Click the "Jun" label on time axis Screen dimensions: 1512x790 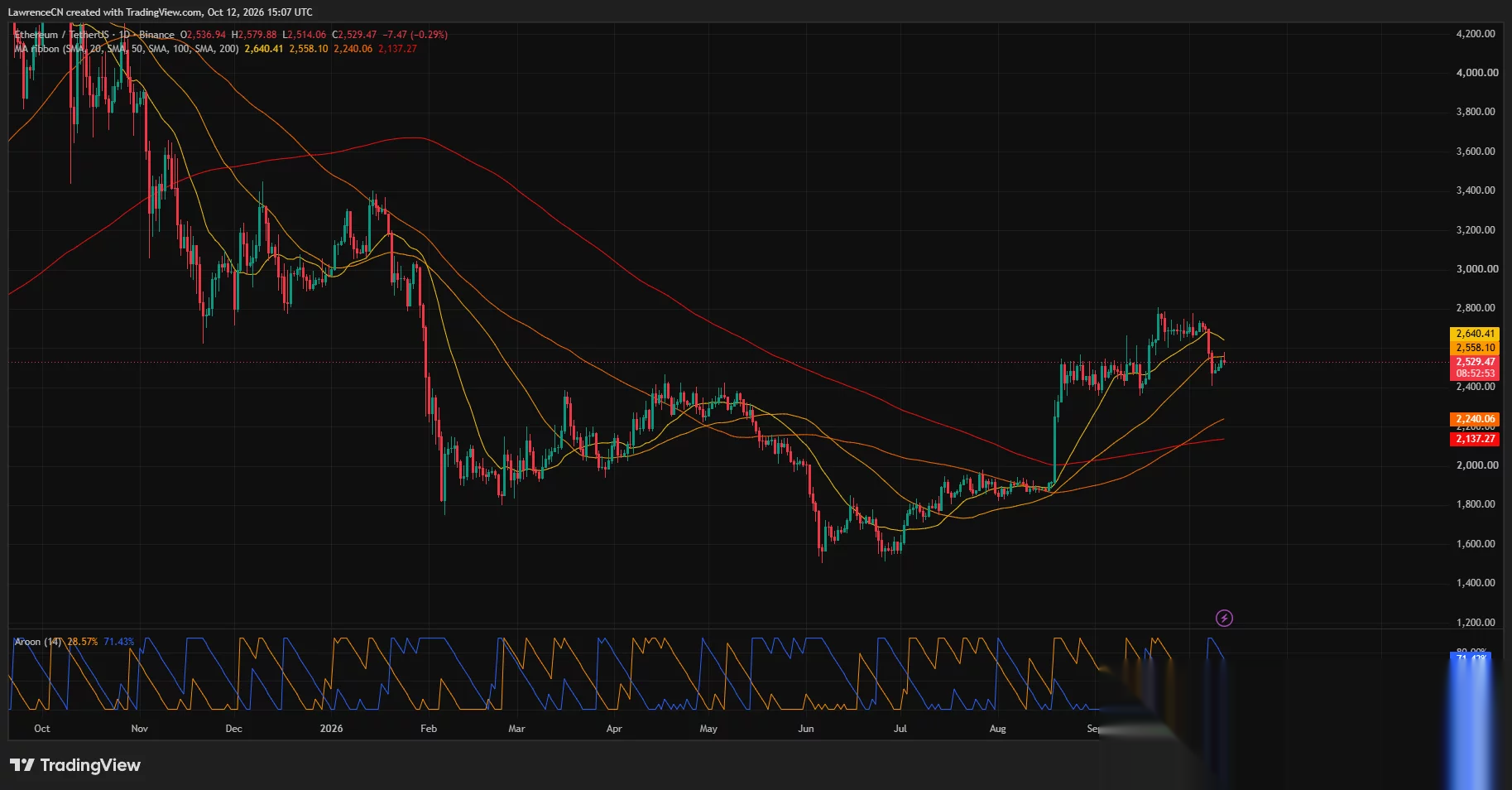(806, 729)
